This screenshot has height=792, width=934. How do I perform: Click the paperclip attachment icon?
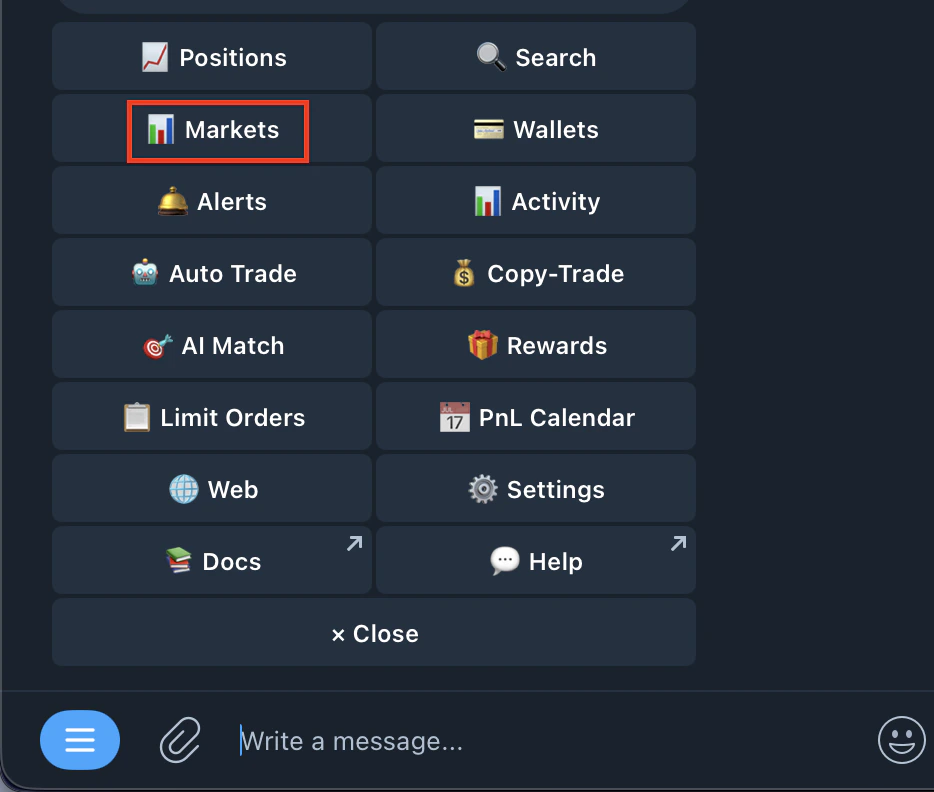click(180, 740)
